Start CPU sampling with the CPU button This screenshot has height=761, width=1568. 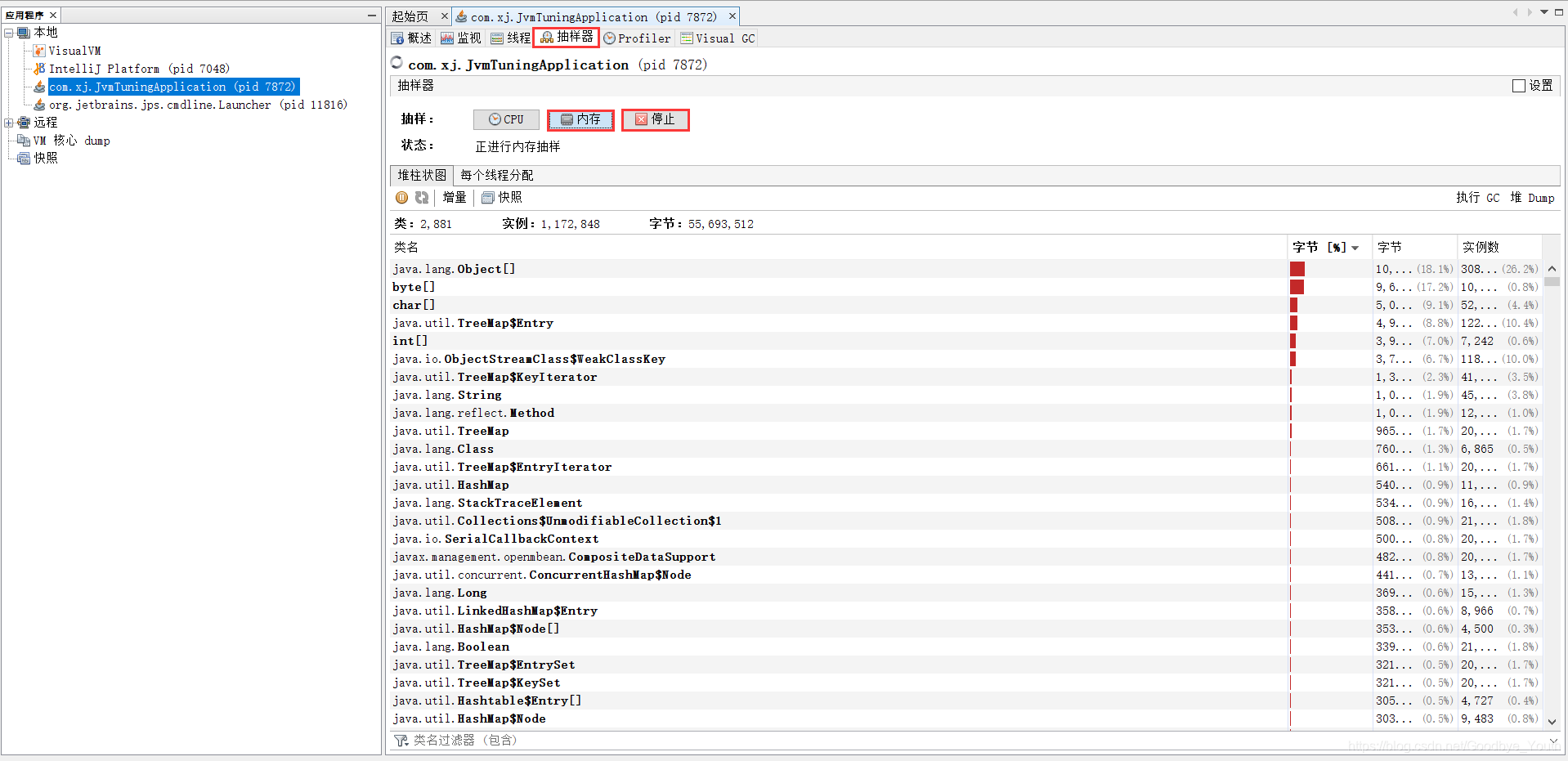(506, 119)
